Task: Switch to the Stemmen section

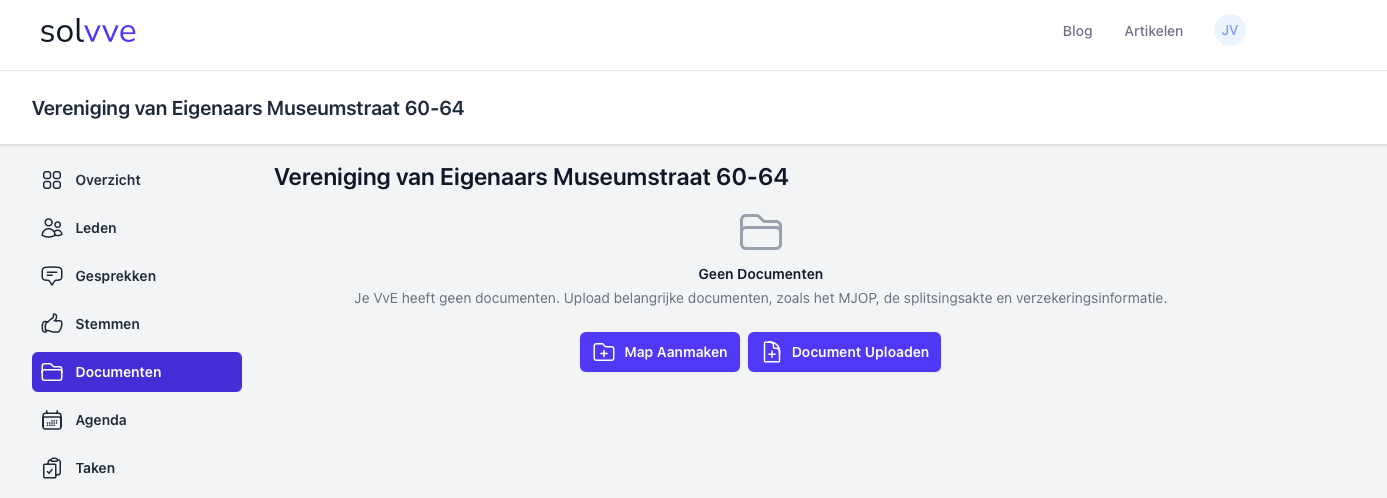Action: (107, 324)
